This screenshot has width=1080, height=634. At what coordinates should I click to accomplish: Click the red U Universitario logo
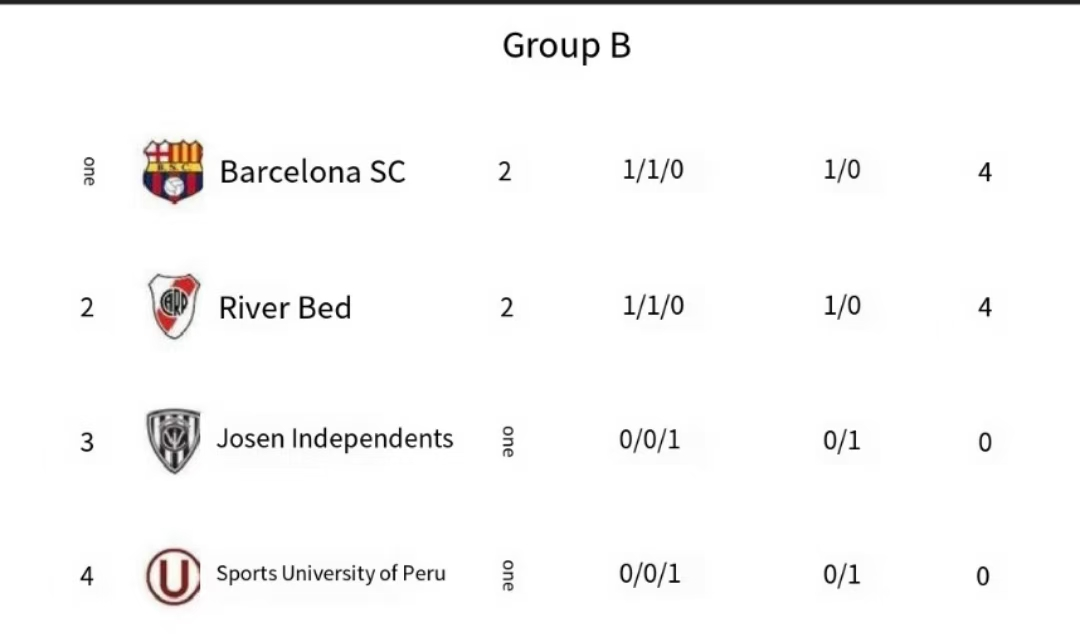click(x=173, y=576)
